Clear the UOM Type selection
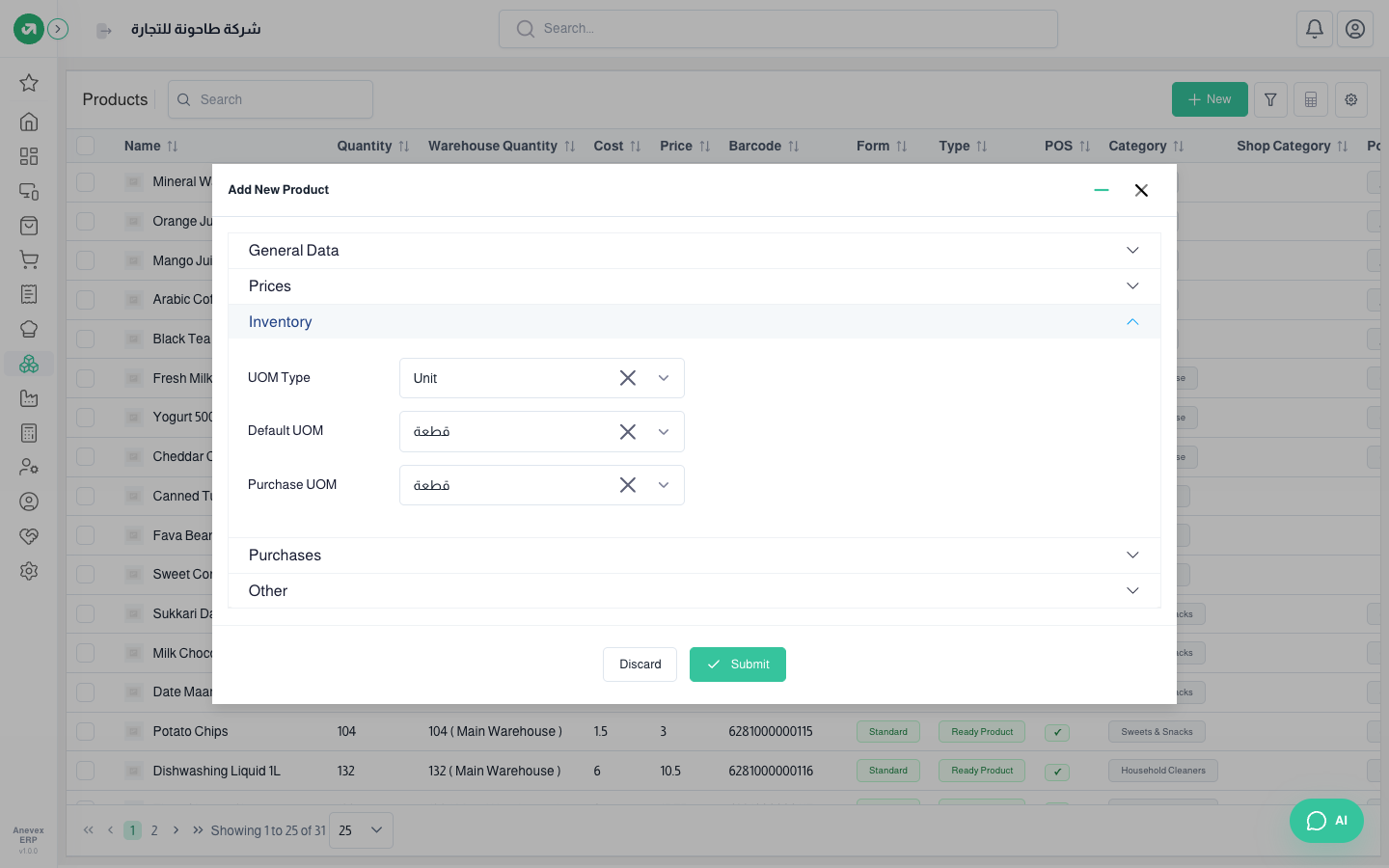Viewport: 1389px width, 868px height. coord(628,378)
